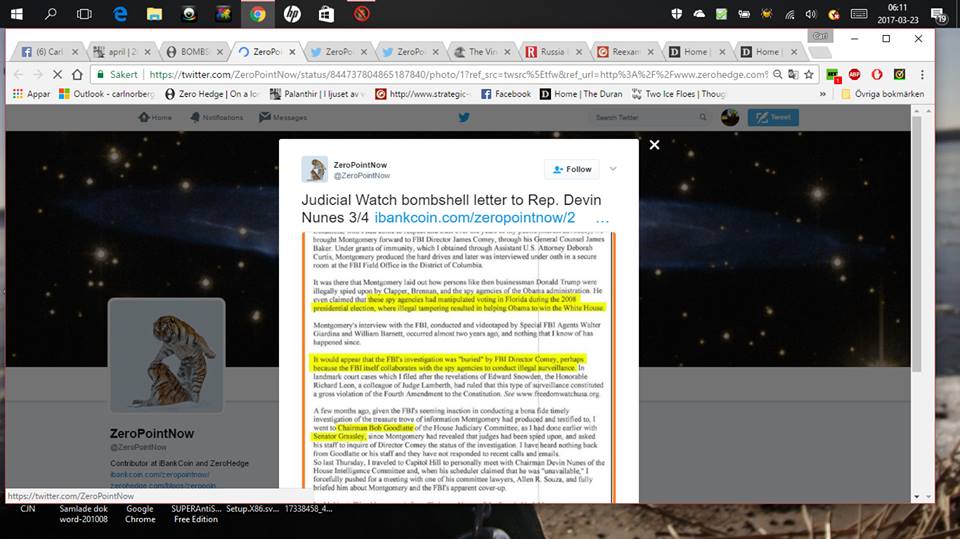This screenshot has height=539, width=960.
Task: Open Microsoft Edge from the taskbar
Action: (120, 14)
